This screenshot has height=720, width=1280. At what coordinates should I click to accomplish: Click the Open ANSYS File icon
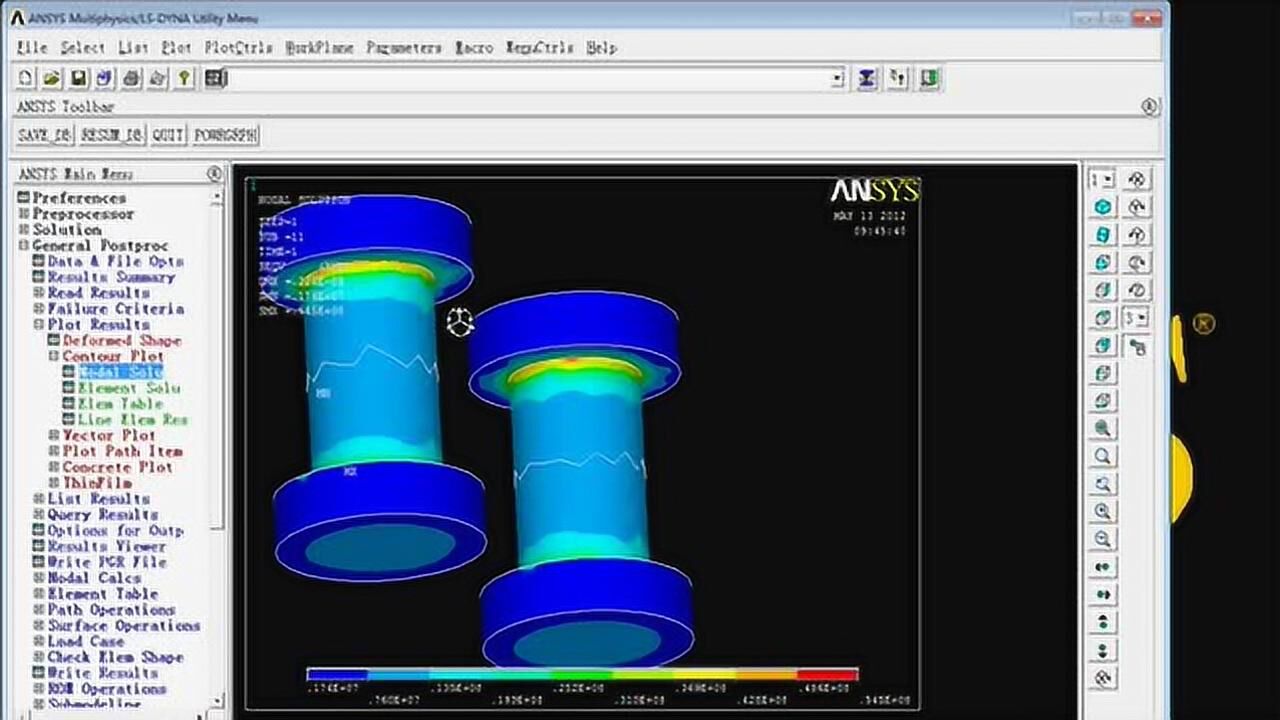pos(52,78)
